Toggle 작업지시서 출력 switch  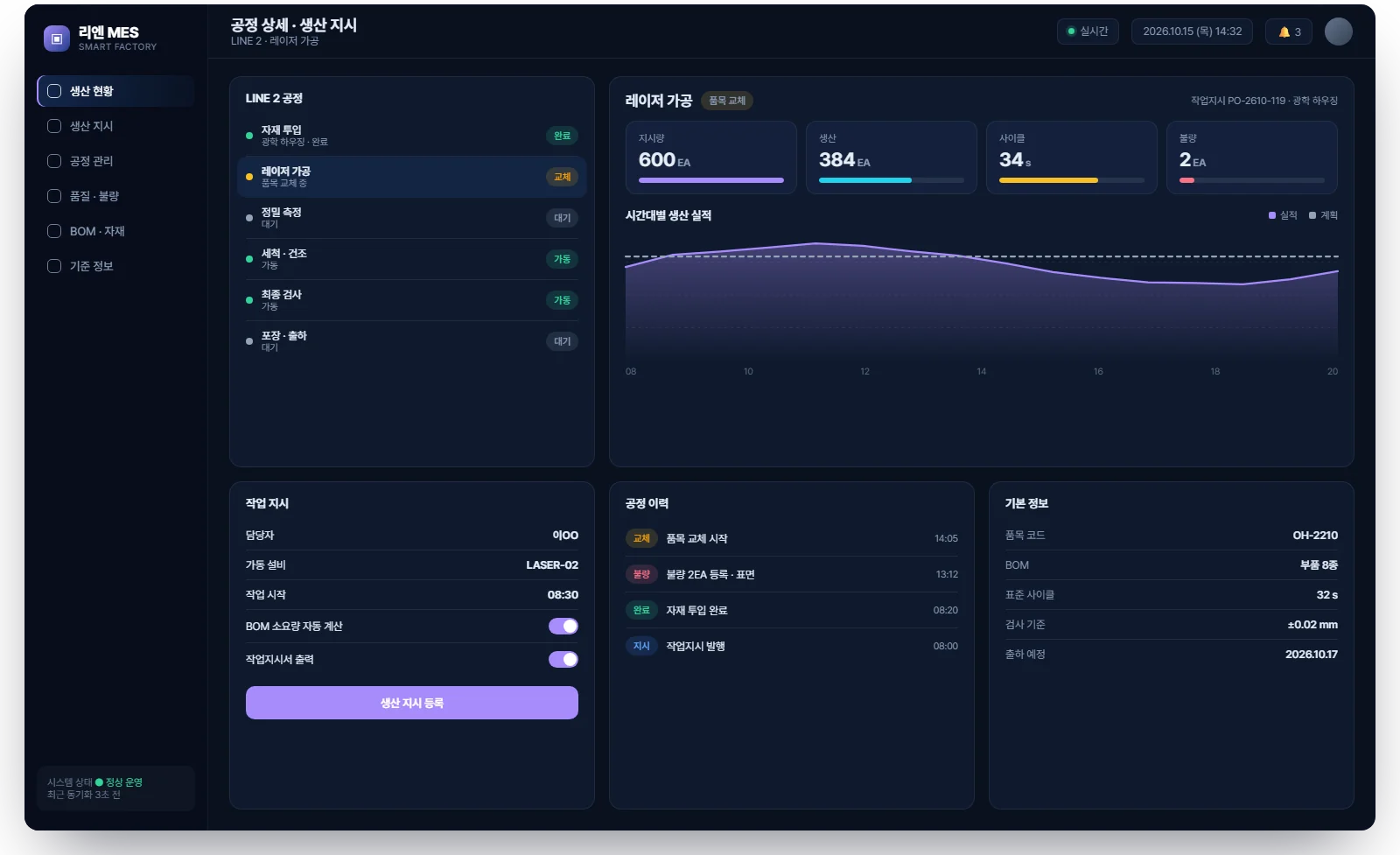tap(563, 659)
